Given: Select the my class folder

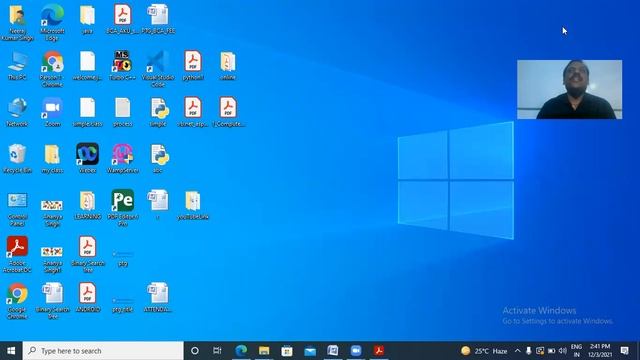Looking at the screenshot, I should click(52, 158).
